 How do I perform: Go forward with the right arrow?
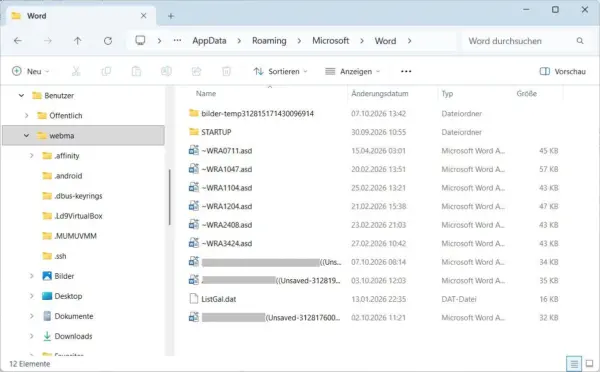tap(47, 41)
